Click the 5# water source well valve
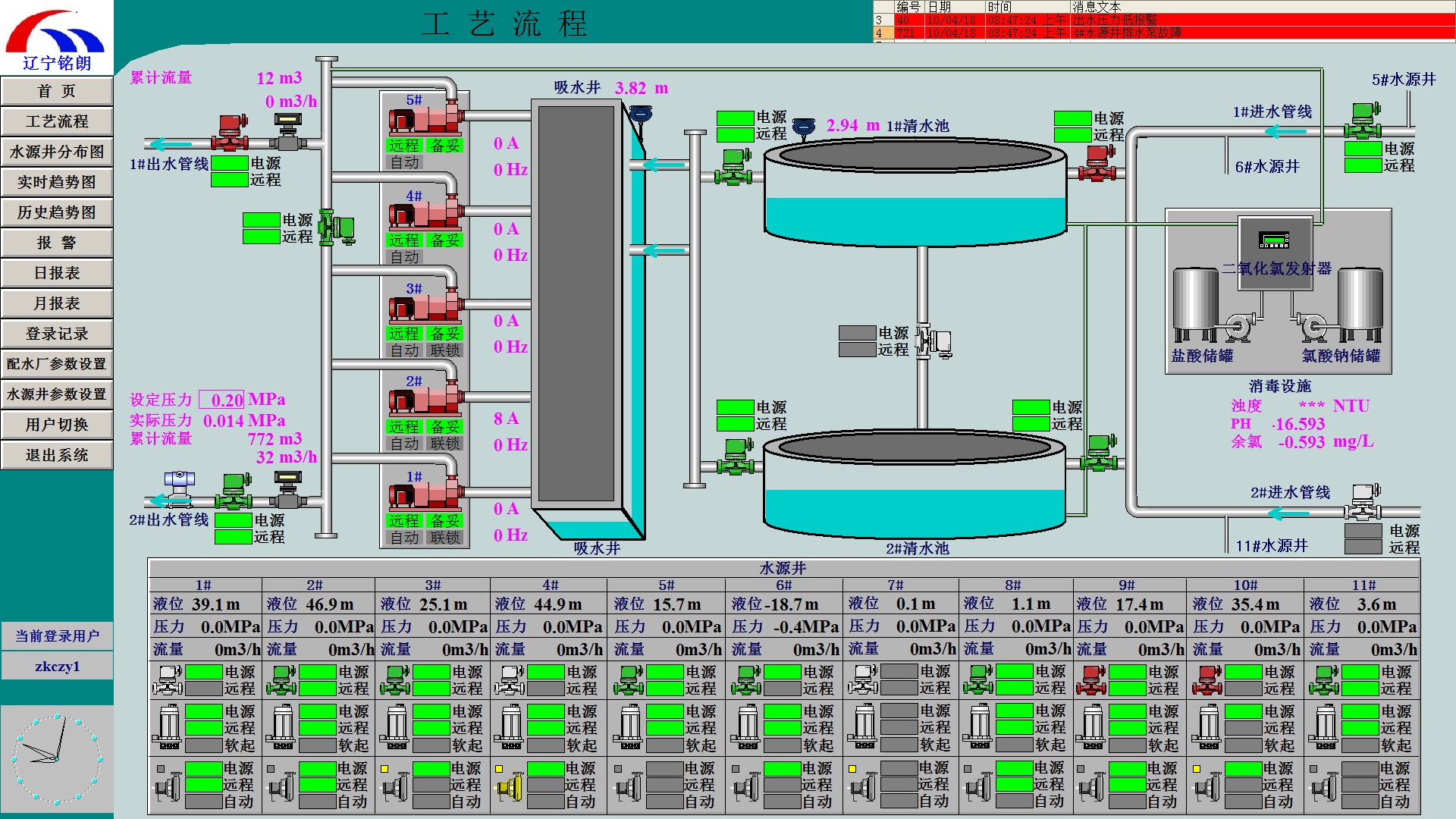1456x819 pixels. point(1363,121)
